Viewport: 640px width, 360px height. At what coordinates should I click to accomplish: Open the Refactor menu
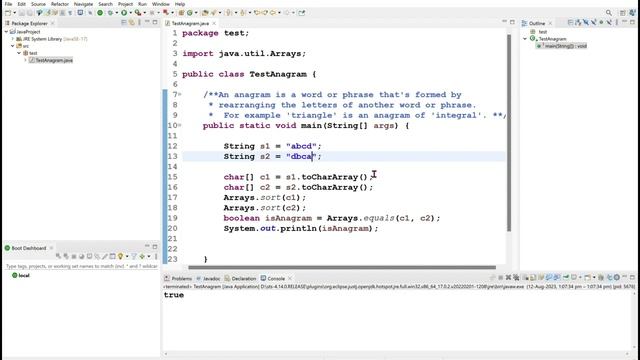(x=60, y=4)
